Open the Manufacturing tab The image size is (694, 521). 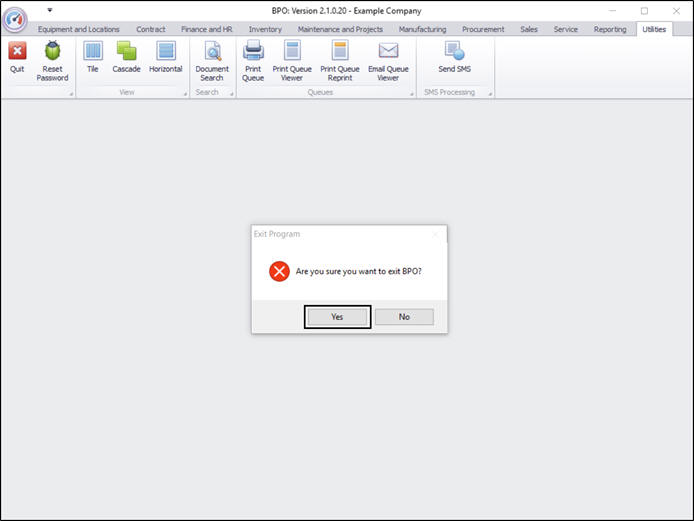click(423, 29)
